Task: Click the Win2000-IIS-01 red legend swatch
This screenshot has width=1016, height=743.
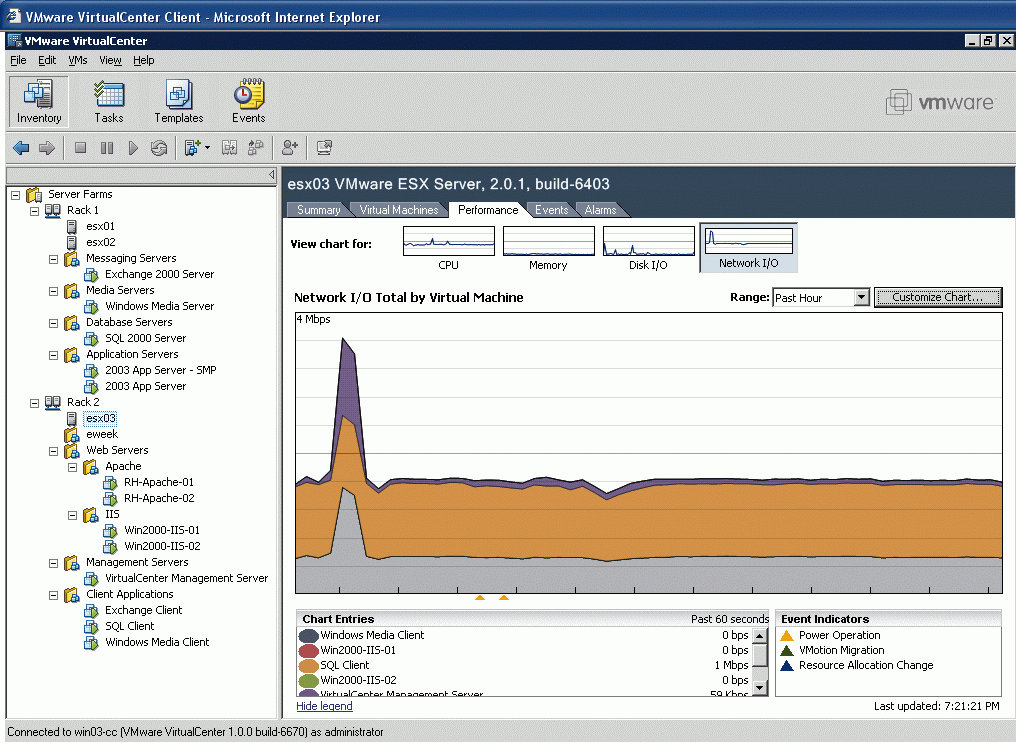Action: 308,650
